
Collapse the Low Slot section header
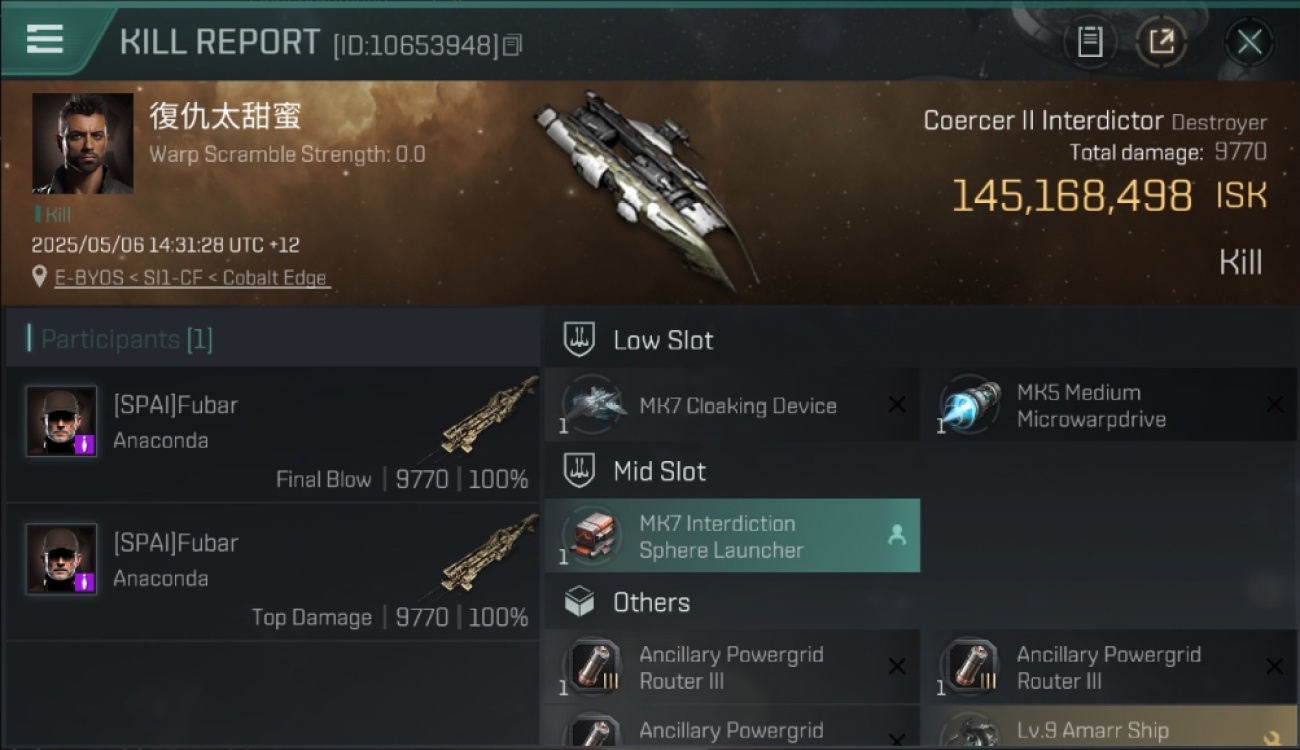(920, 339)
